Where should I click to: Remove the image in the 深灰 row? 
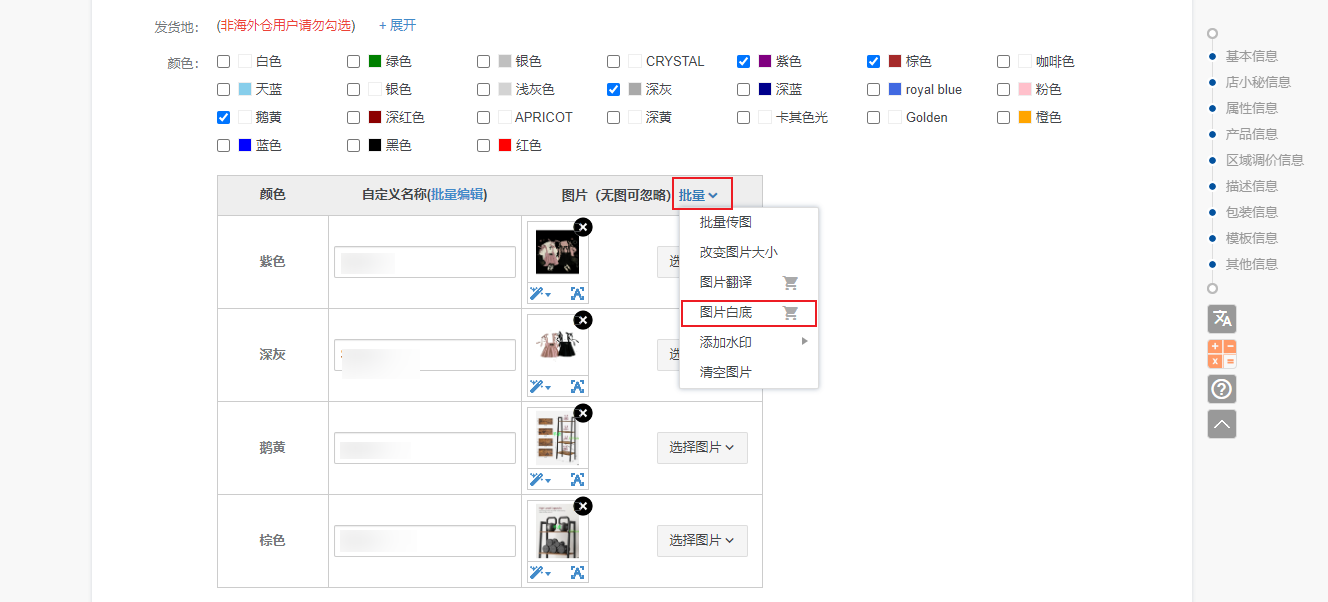[x=583, y=320]
